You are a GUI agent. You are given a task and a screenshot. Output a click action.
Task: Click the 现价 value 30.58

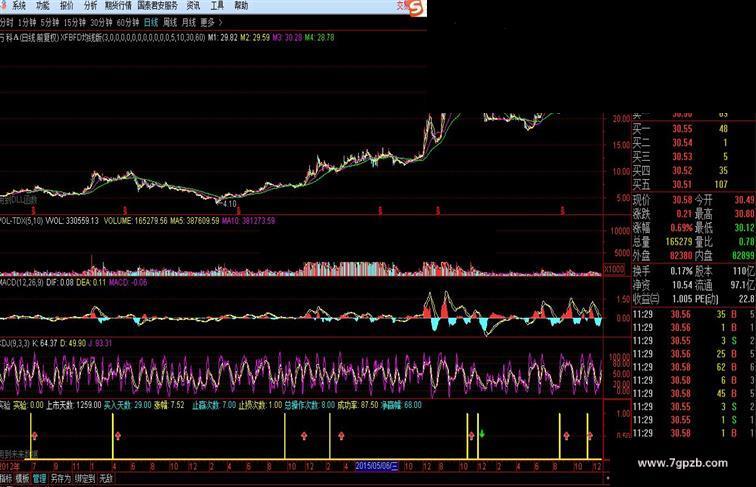[682, 200]
